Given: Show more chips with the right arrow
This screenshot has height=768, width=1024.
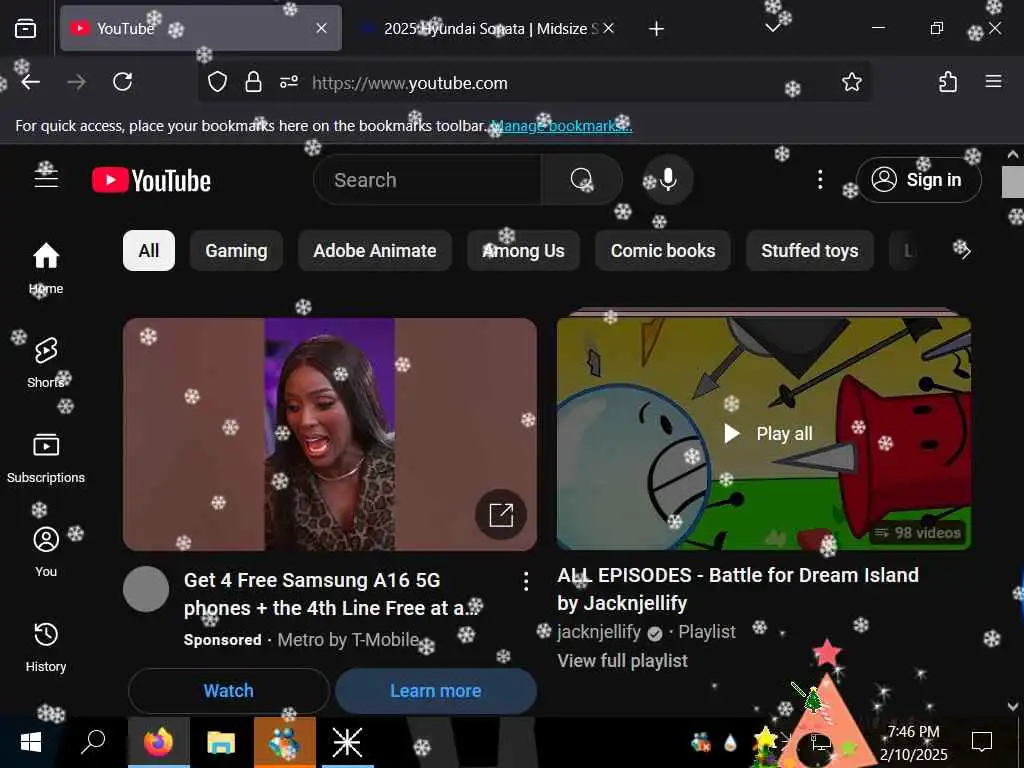Looking at the screenshot, I should 965,251.
